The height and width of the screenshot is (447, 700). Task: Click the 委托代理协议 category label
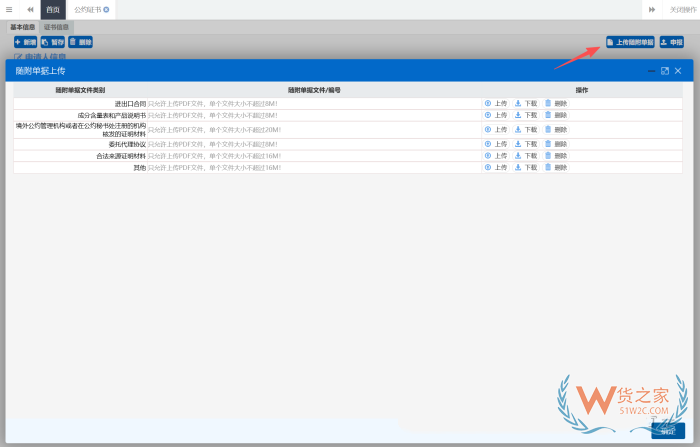[x=127, y=144]
